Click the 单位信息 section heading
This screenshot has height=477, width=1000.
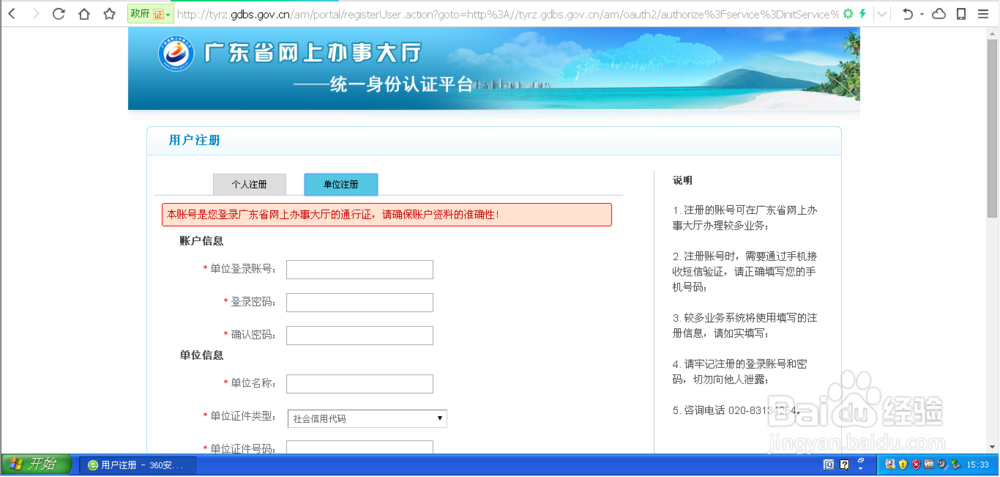coord(202,355)
